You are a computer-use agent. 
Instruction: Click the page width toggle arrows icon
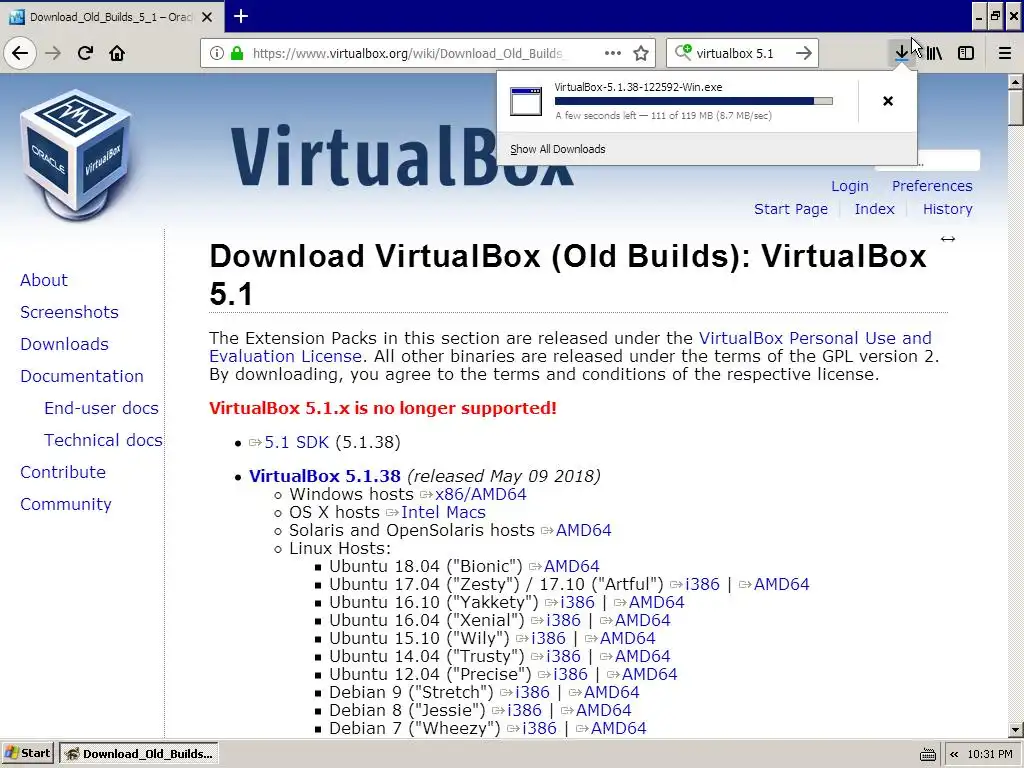pos(948,239)
